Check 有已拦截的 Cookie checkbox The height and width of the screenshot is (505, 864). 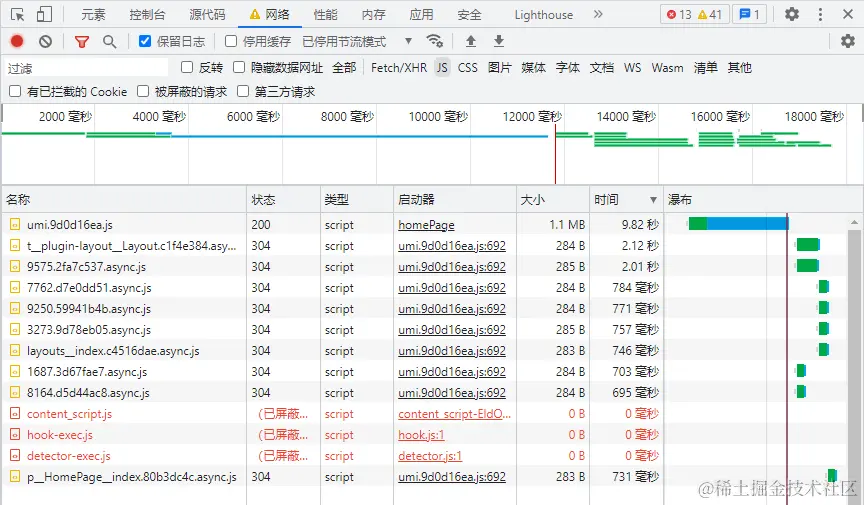tap(15, 91)
